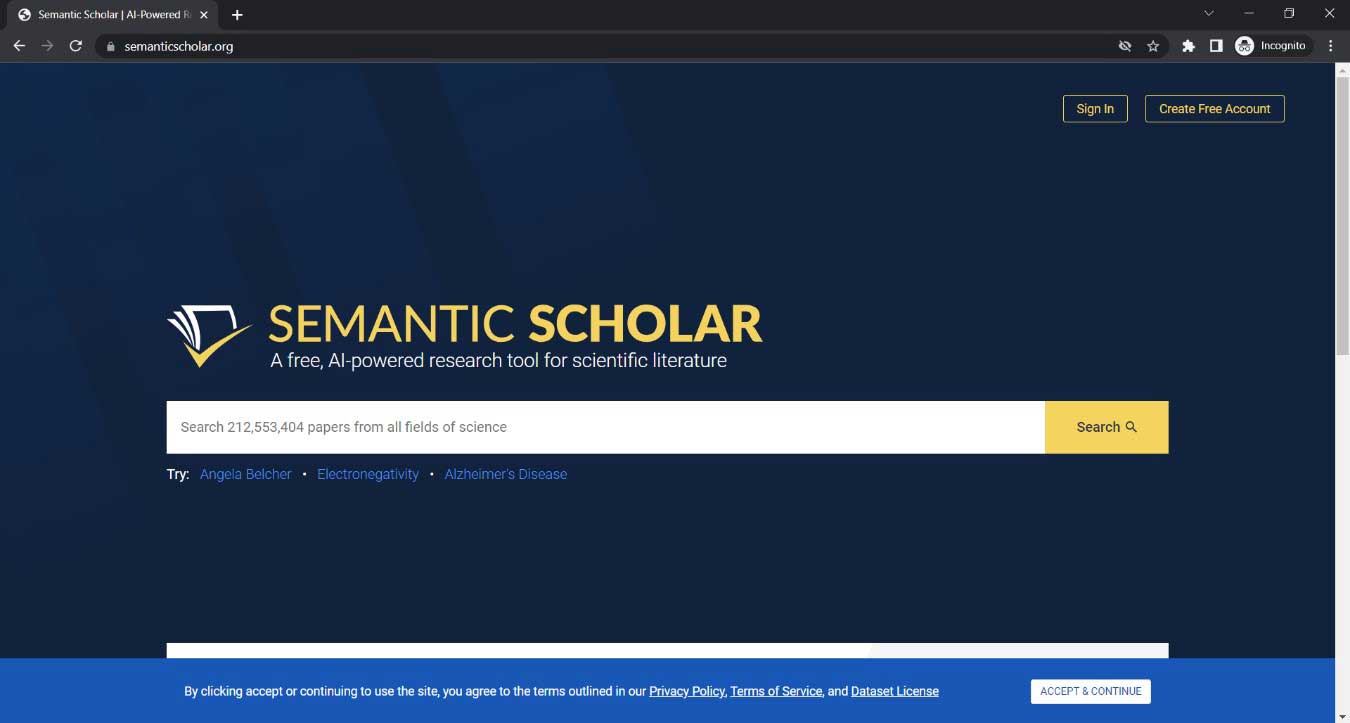1350x723 pixels.
Task: Open the Dataset License link
Action: tap(895, 691)
